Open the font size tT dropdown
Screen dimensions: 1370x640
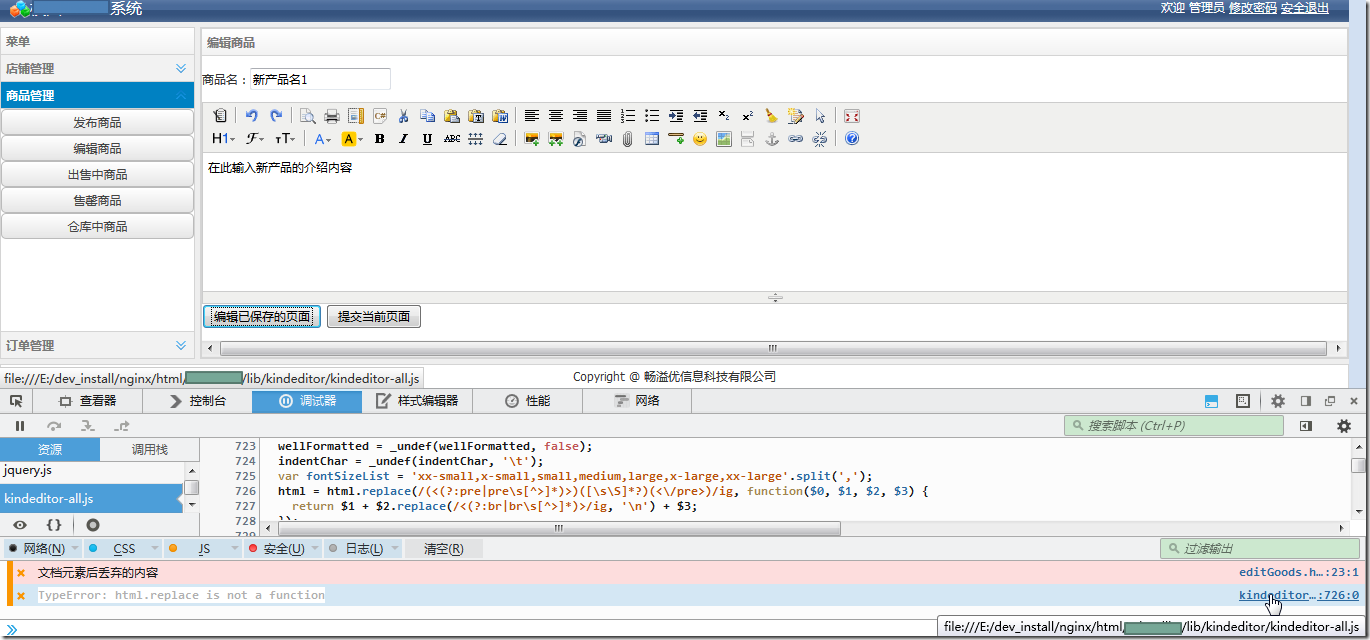[286, 139]
